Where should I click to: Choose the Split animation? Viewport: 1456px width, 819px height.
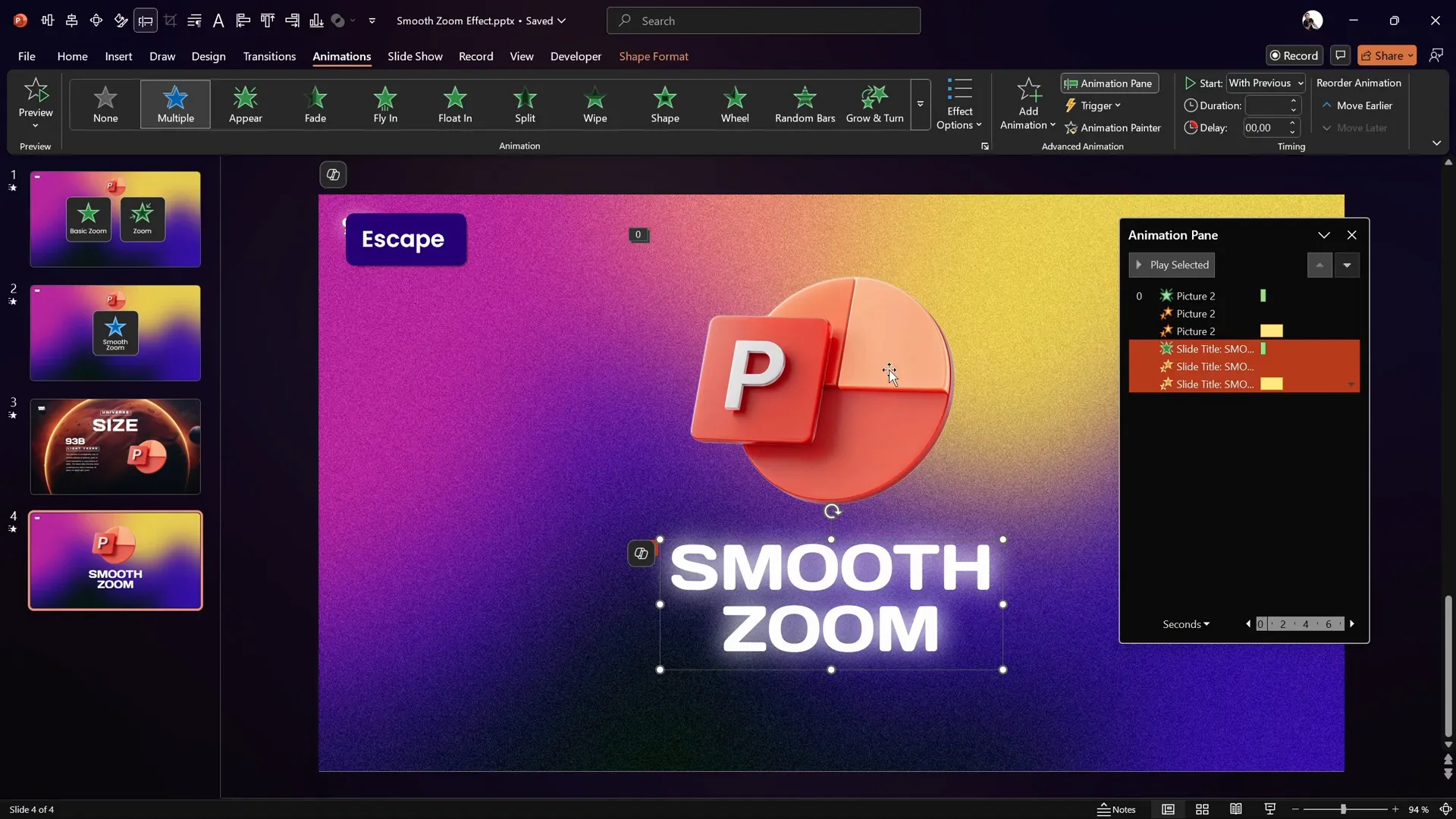click(525, 105)
